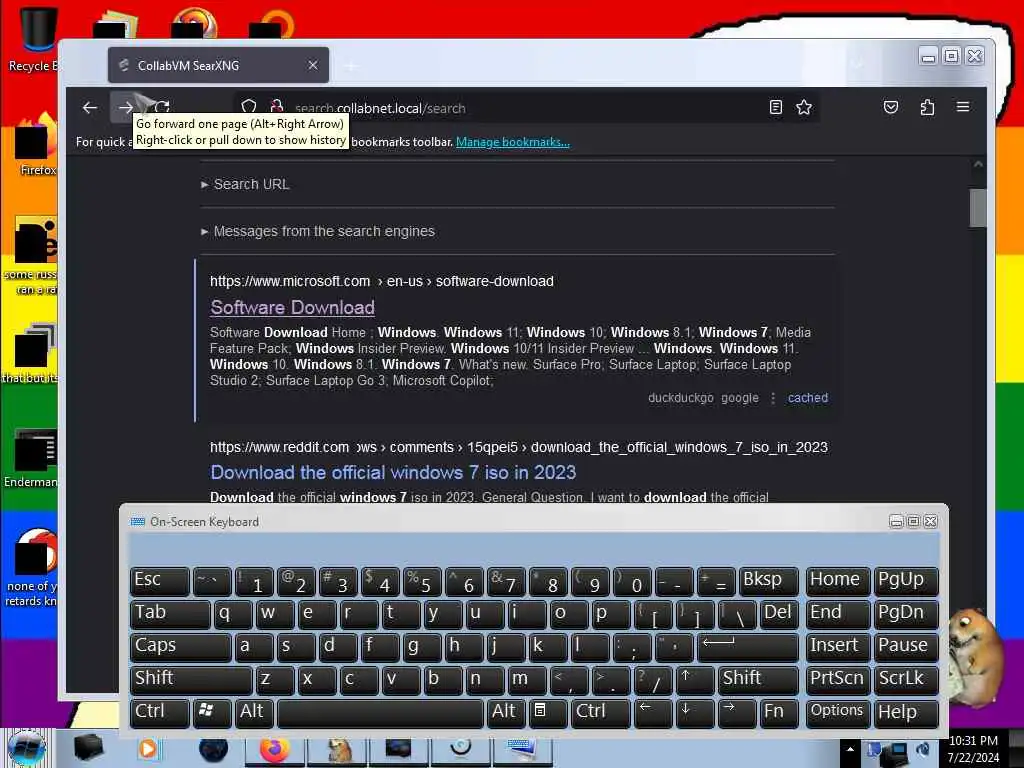Toggle the left Alt key
The width and height of the screenshot is (1024, 768).
253,712
